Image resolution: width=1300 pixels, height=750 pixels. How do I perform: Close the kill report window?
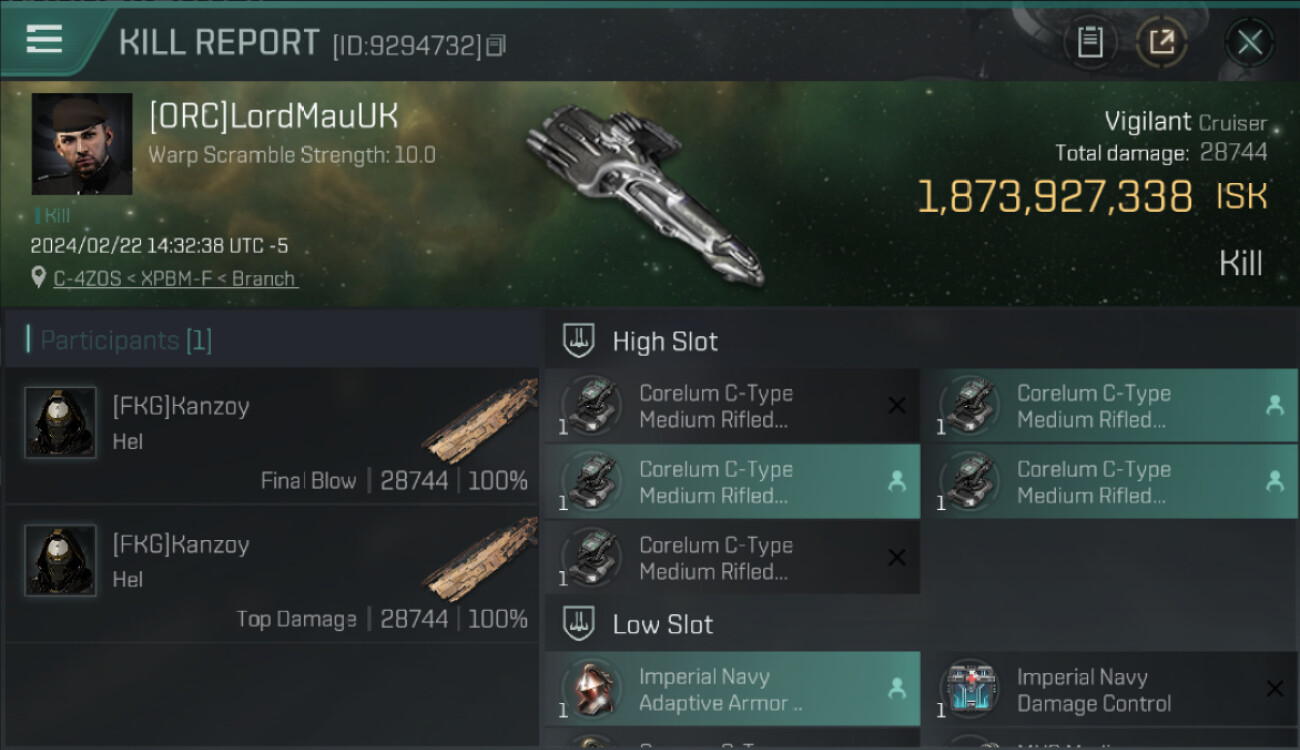1249,42
